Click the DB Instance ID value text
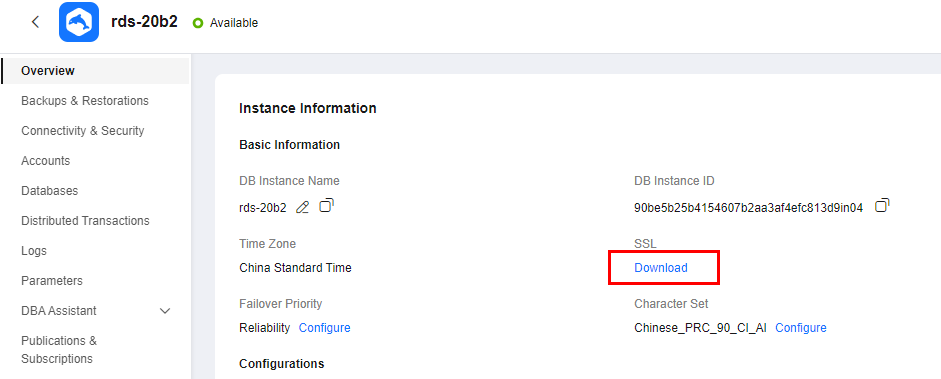Image resolution: width=941 pixels, height=379 pixels. [x=748, y=208]
